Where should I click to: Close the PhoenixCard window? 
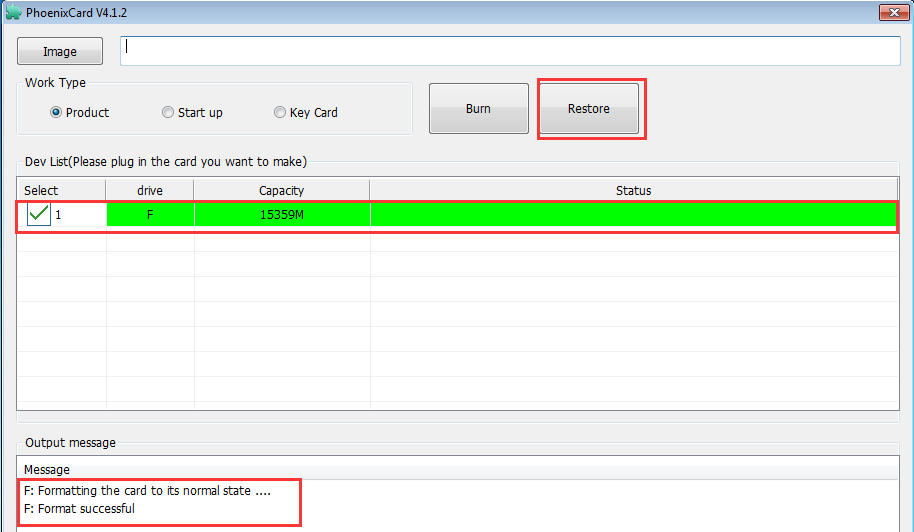tap(894, 12)
